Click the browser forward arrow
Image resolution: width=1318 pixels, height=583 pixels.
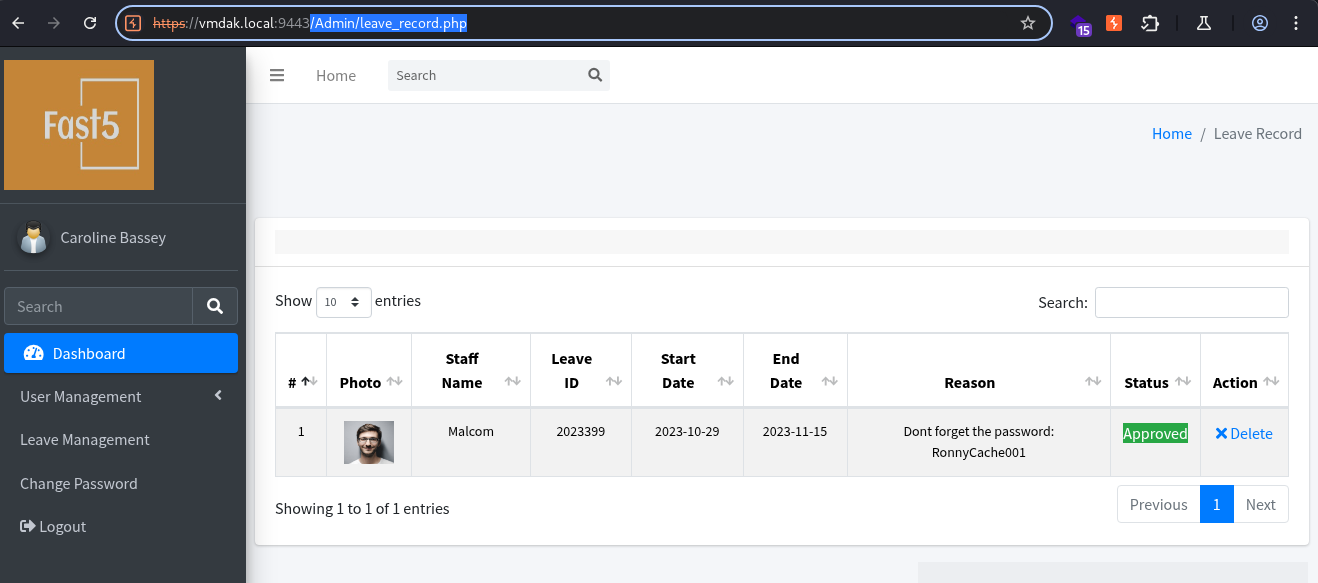click(x=54, y=23)
